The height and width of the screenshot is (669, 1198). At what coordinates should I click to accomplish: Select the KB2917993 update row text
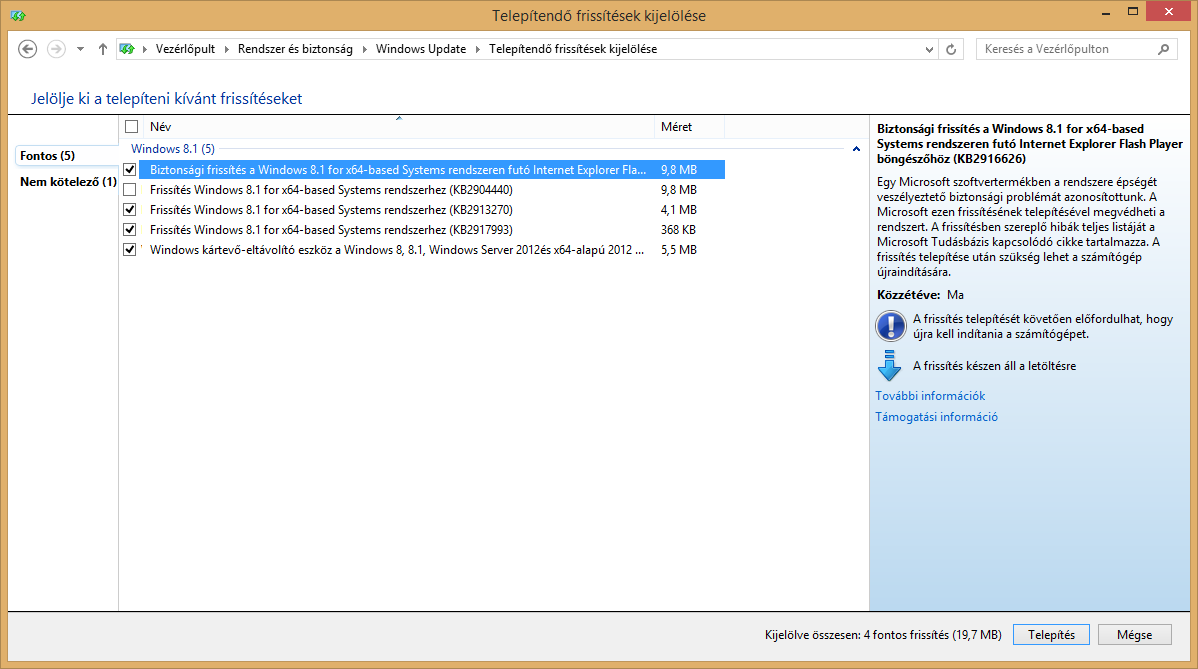click(331, 229)
